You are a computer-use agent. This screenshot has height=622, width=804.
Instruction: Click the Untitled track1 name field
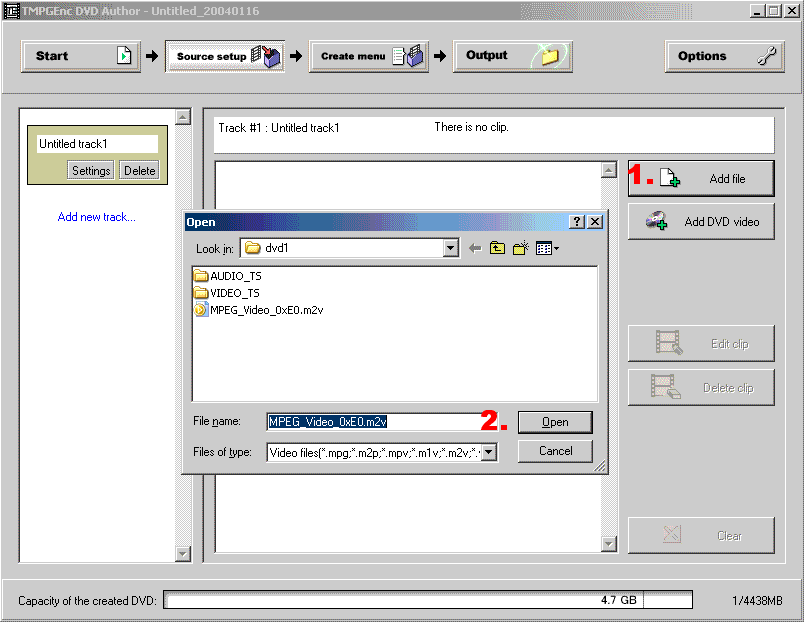tap(97, 144)
